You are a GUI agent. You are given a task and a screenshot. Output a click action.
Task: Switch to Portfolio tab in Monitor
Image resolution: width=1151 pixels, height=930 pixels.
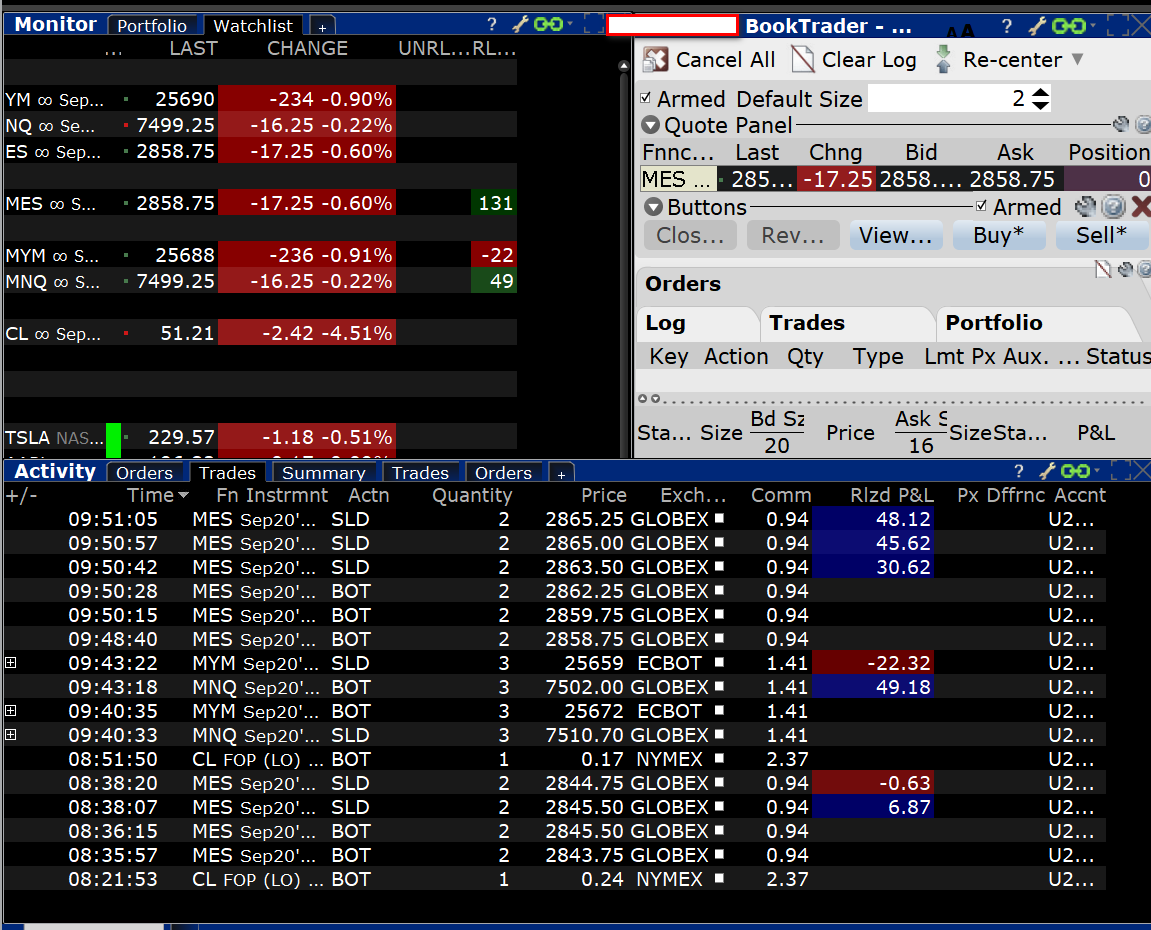[152, 26]
